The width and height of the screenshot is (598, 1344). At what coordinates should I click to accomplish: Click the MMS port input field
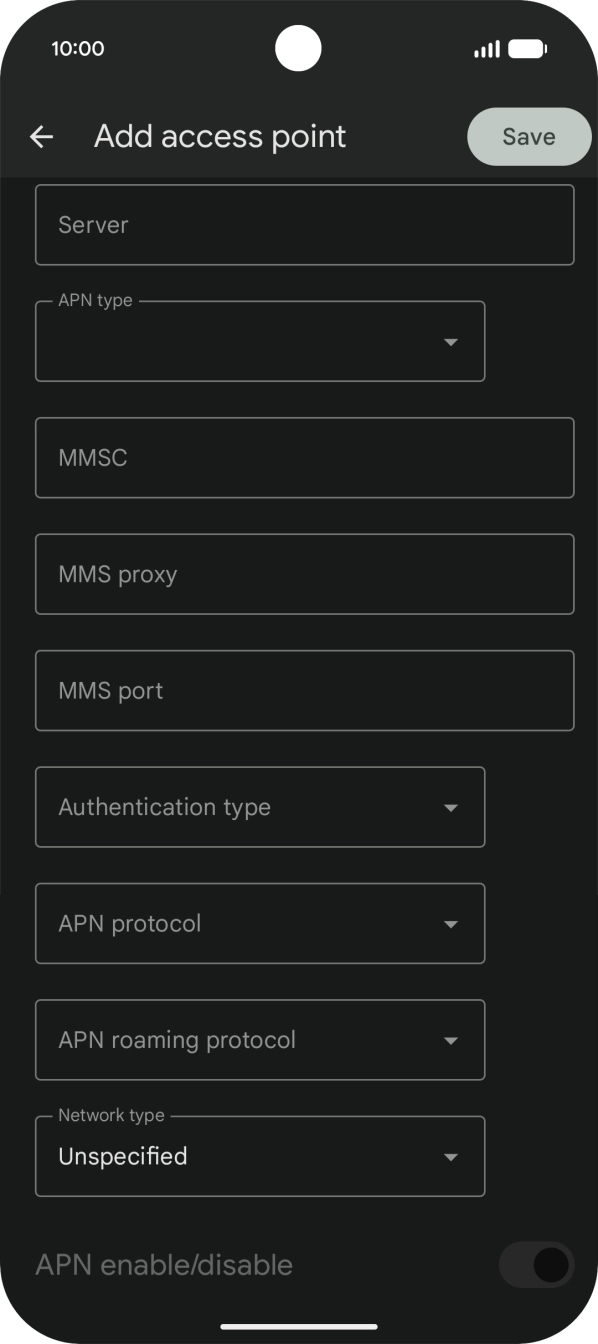pyautogui.click(x=305, y=690)
